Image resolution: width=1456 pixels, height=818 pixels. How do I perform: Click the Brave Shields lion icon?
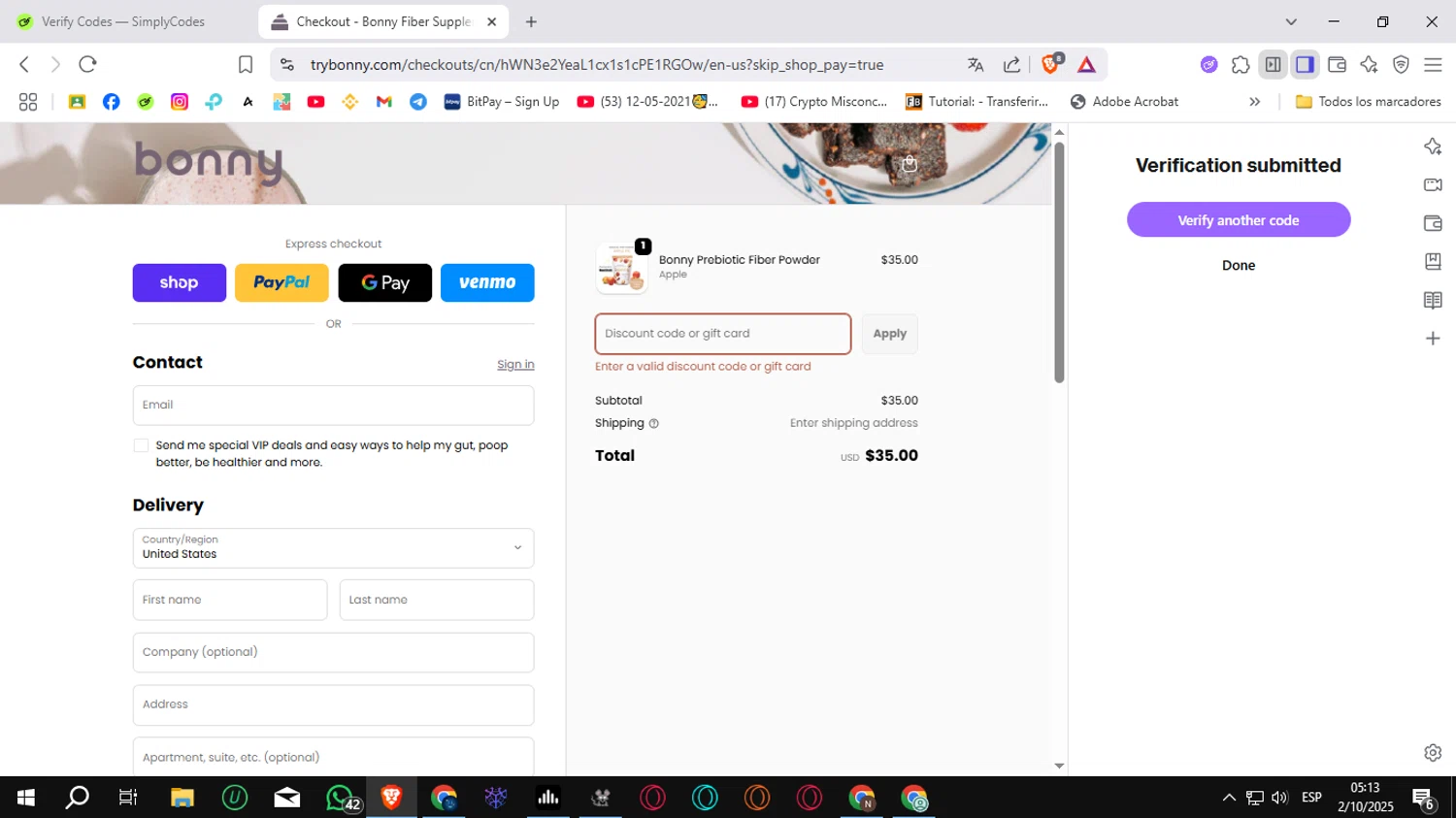1050,64
